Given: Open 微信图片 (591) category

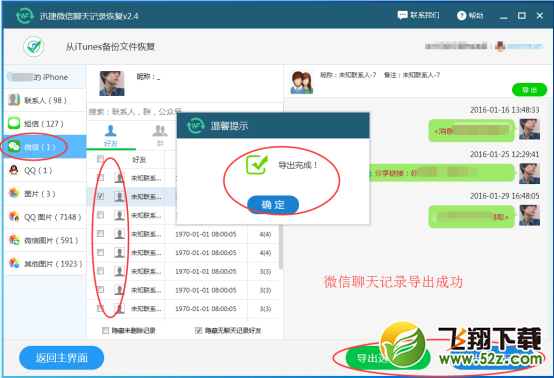Looking at the screenshot, I should [45, 240].
